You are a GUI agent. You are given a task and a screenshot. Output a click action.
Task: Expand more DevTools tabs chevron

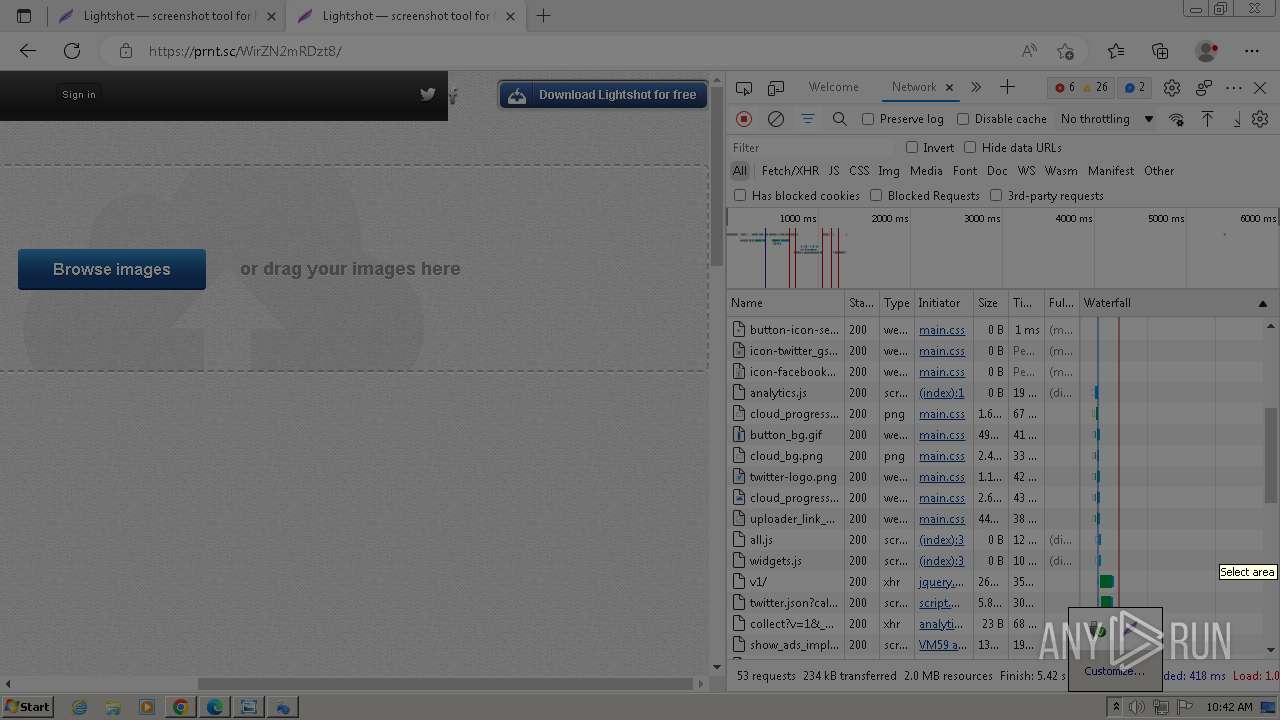click(x=976, y=88)
